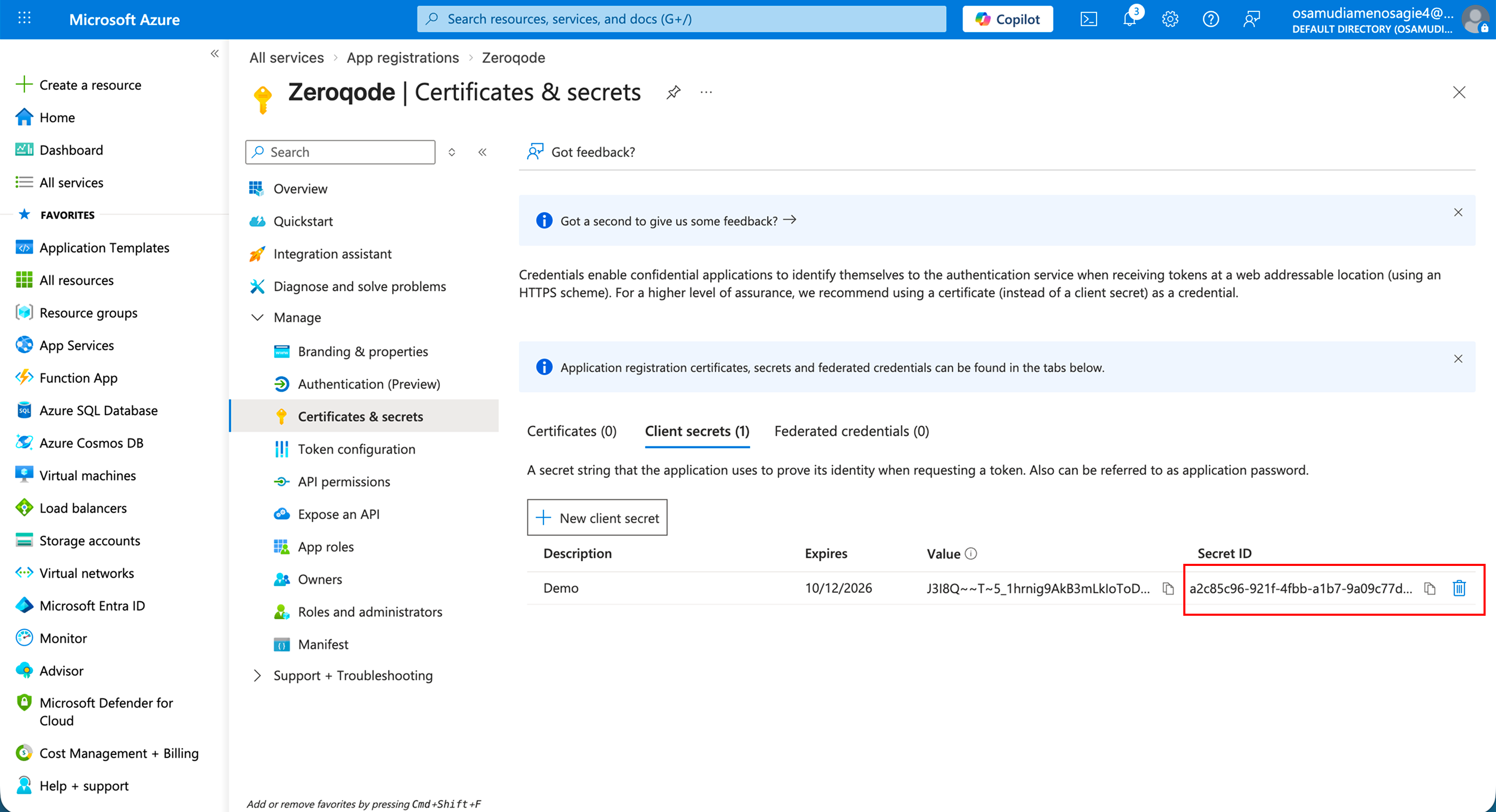
Task: Click New client secret button
Action: [x=597, y=518]
